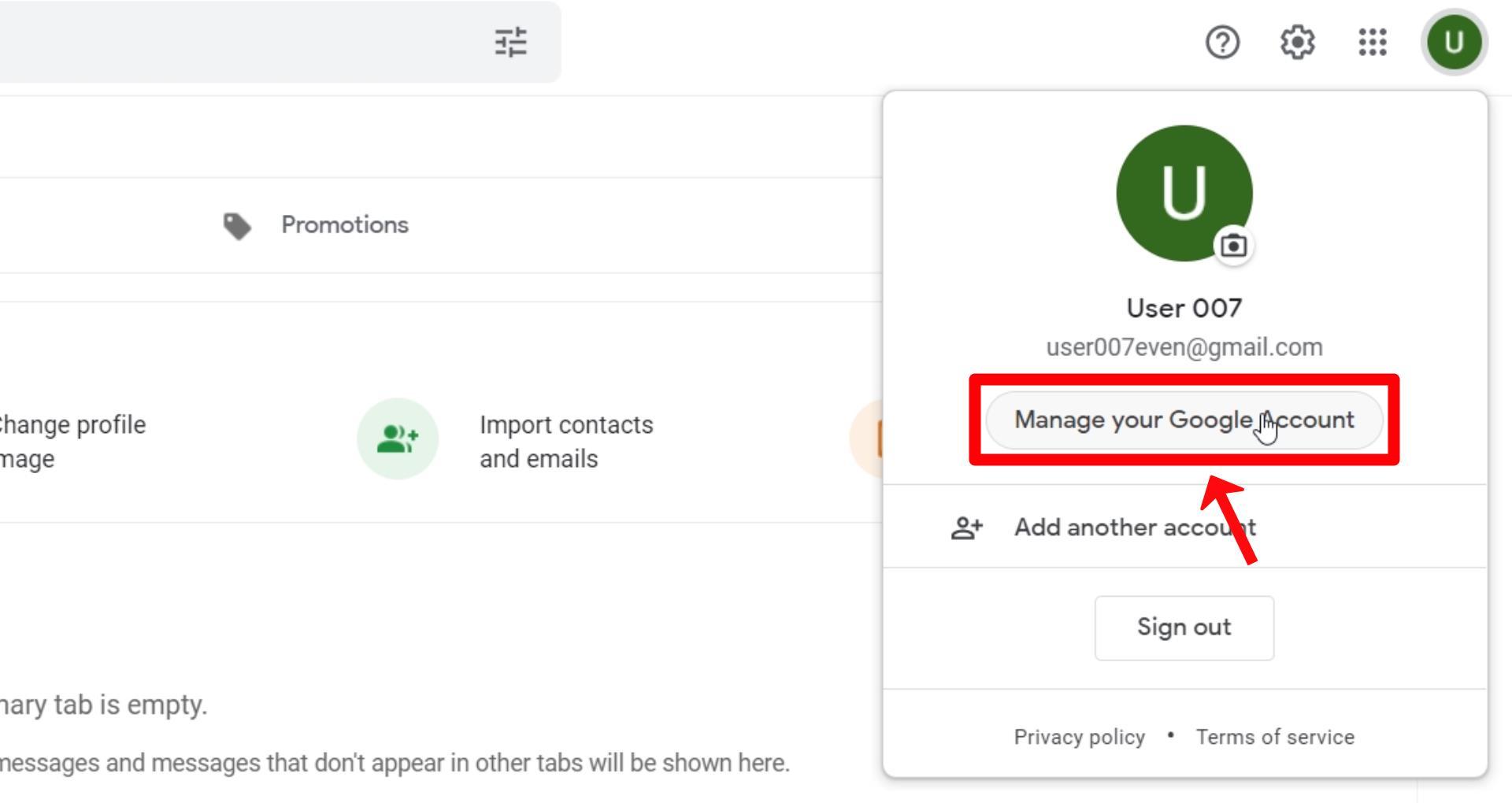Click the Import contacts green circle icon
The height and width of the screenshot is (803, 1512).
click(398, 439)
